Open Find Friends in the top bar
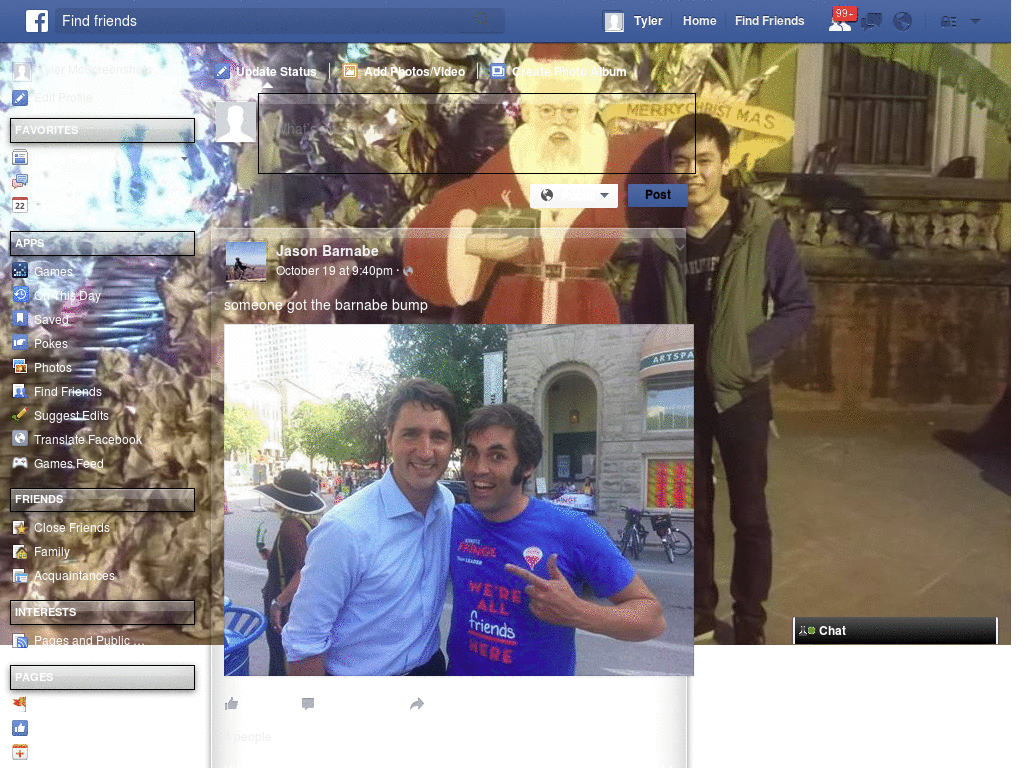The image size is (1024, 768). pos(769,21)
